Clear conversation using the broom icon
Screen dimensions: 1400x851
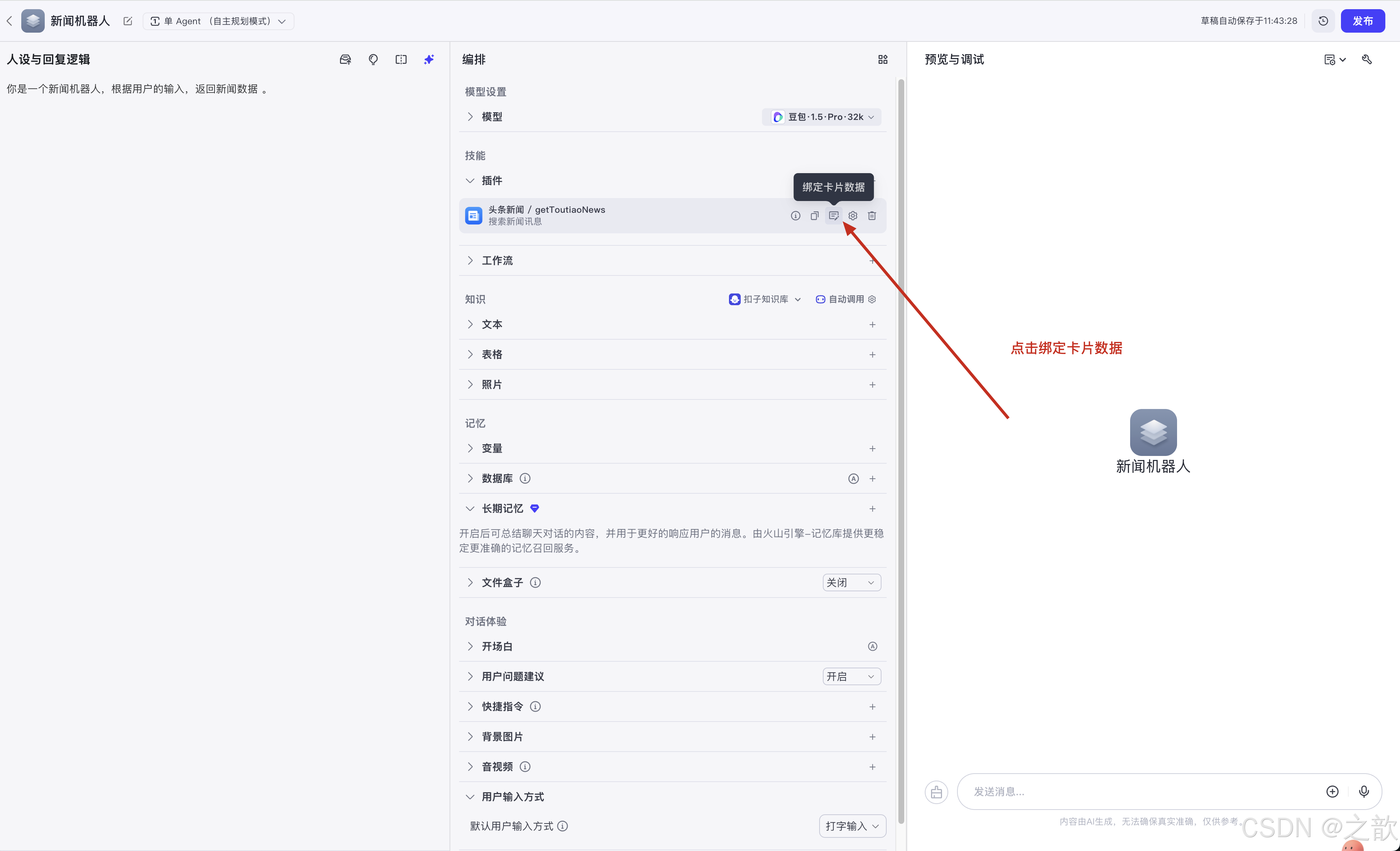(x=937, y=792)
